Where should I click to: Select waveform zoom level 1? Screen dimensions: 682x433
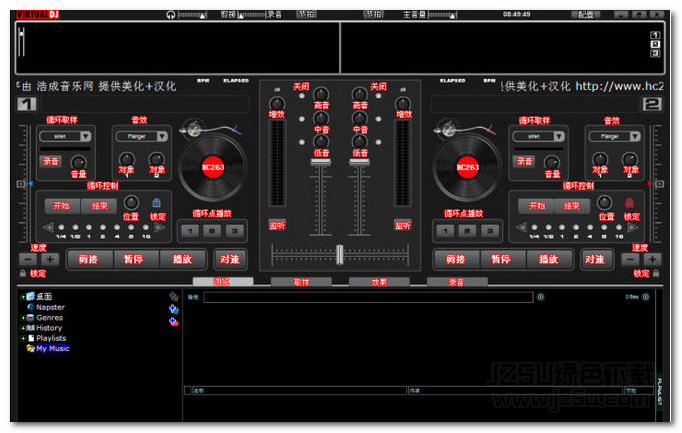point(655,35)
